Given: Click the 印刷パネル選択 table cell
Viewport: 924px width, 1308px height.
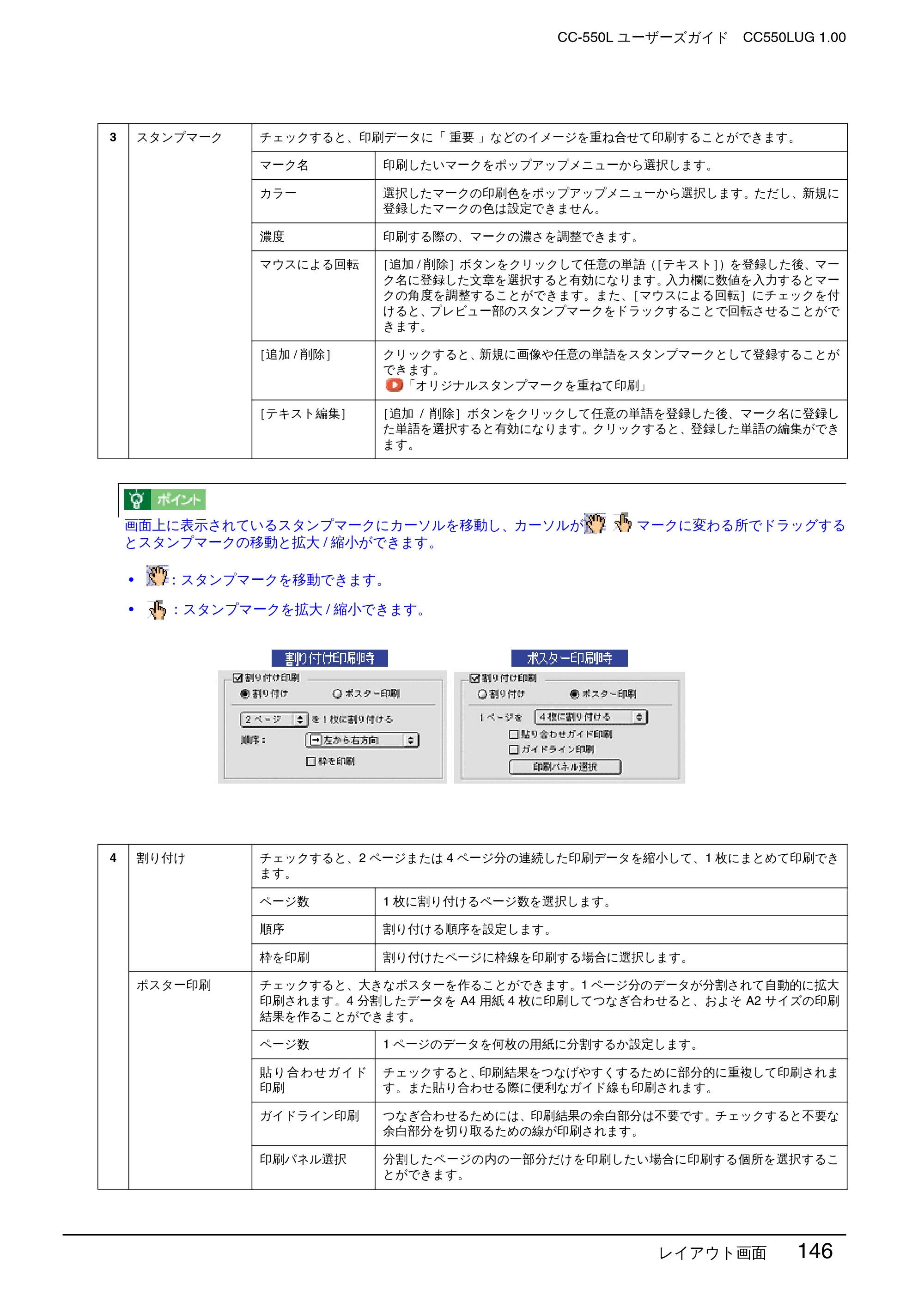Looking at the screenshot, I should tap(313, 1167).
